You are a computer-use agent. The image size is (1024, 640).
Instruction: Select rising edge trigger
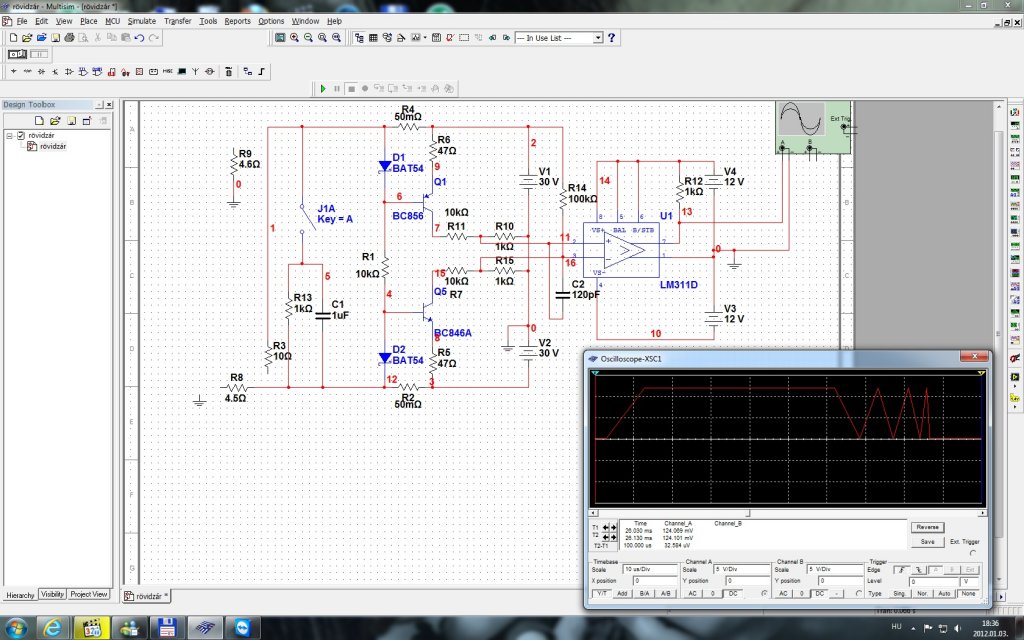pos(900,569)
